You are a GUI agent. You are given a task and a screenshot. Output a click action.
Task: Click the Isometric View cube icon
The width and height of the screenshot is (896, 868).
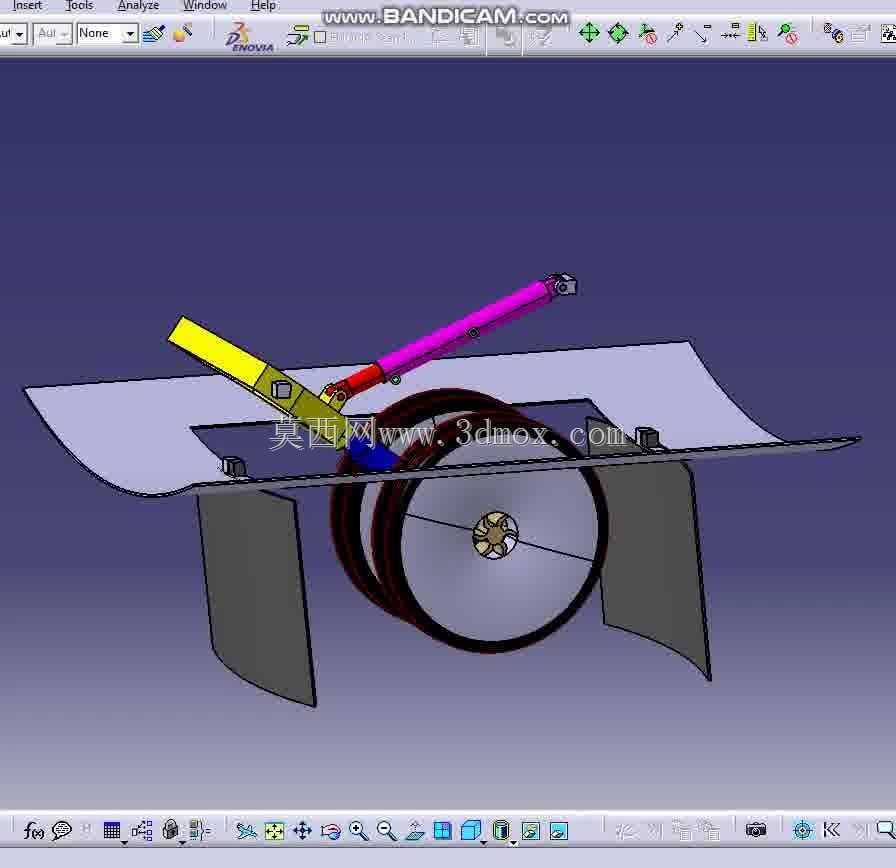point(470,830)
